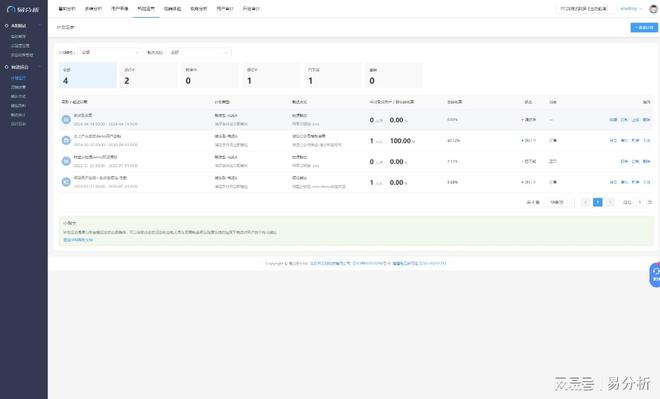Go to the previous page with the pagination arrow
The height and width of the screenshot is (399, 660).
click(585, 202)
